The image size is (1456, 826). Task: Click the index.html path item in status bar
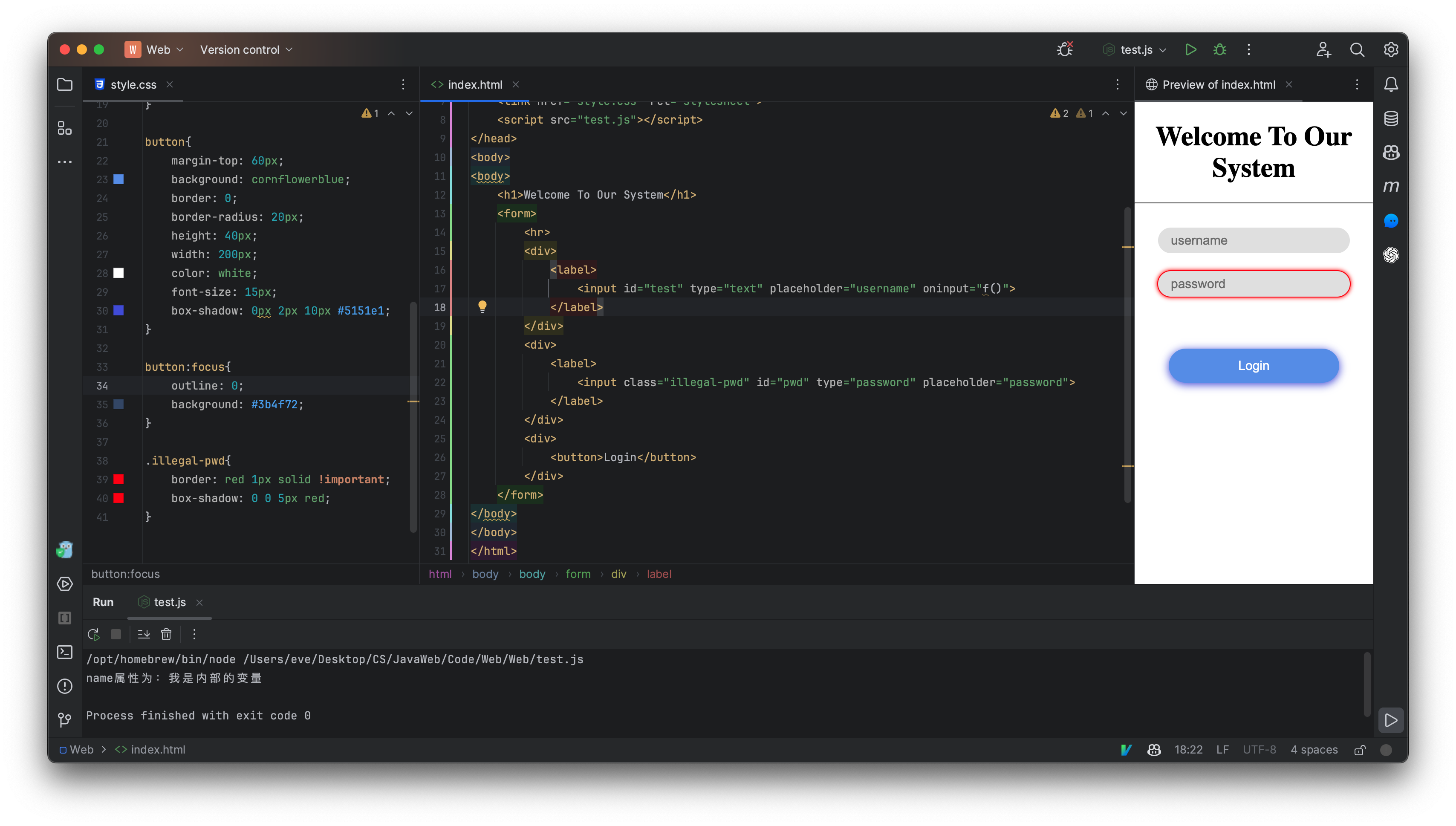[150, 749]
